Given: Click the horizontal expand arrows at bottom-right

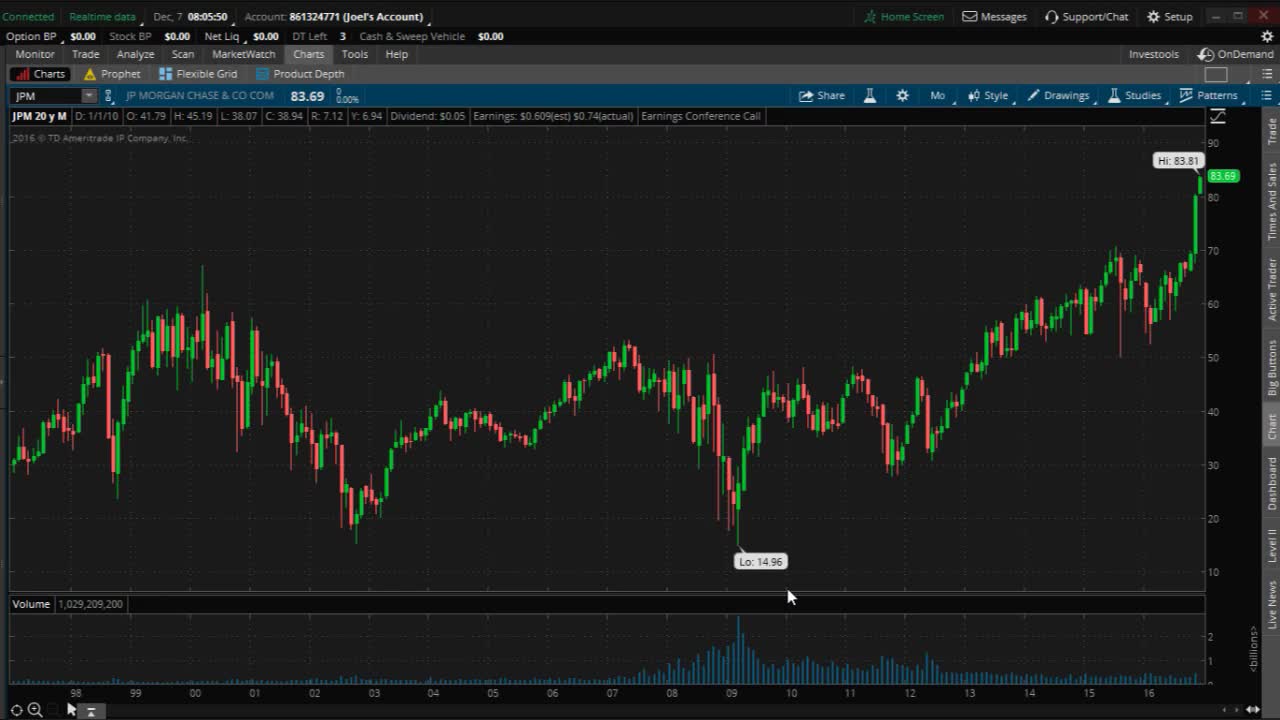Looking at the screenshot, I should click(1252, 710).
